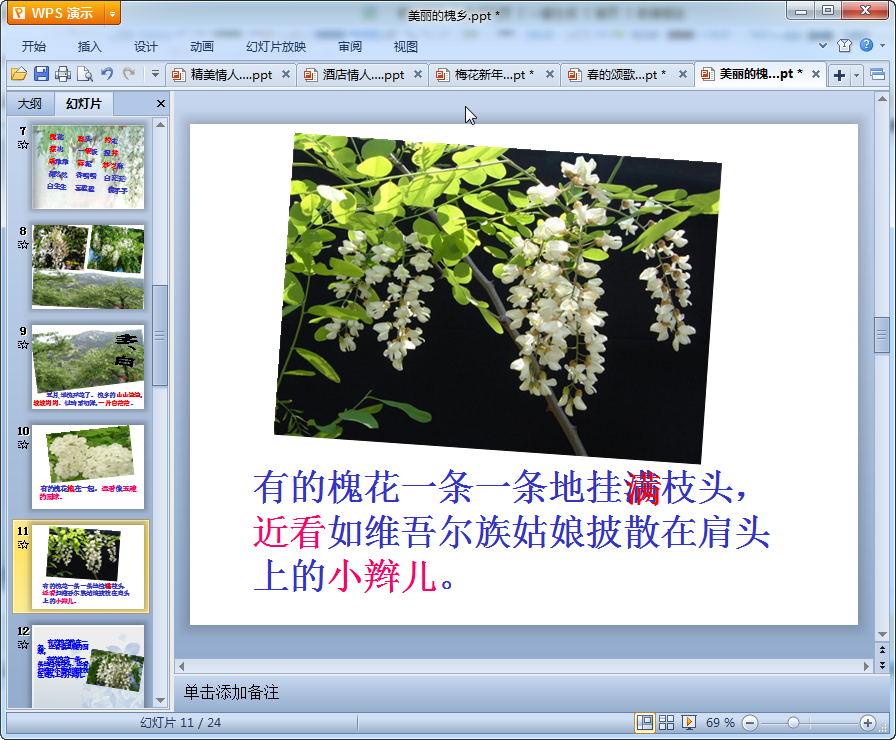Select slide 12 thumbnail

point(88,666)
